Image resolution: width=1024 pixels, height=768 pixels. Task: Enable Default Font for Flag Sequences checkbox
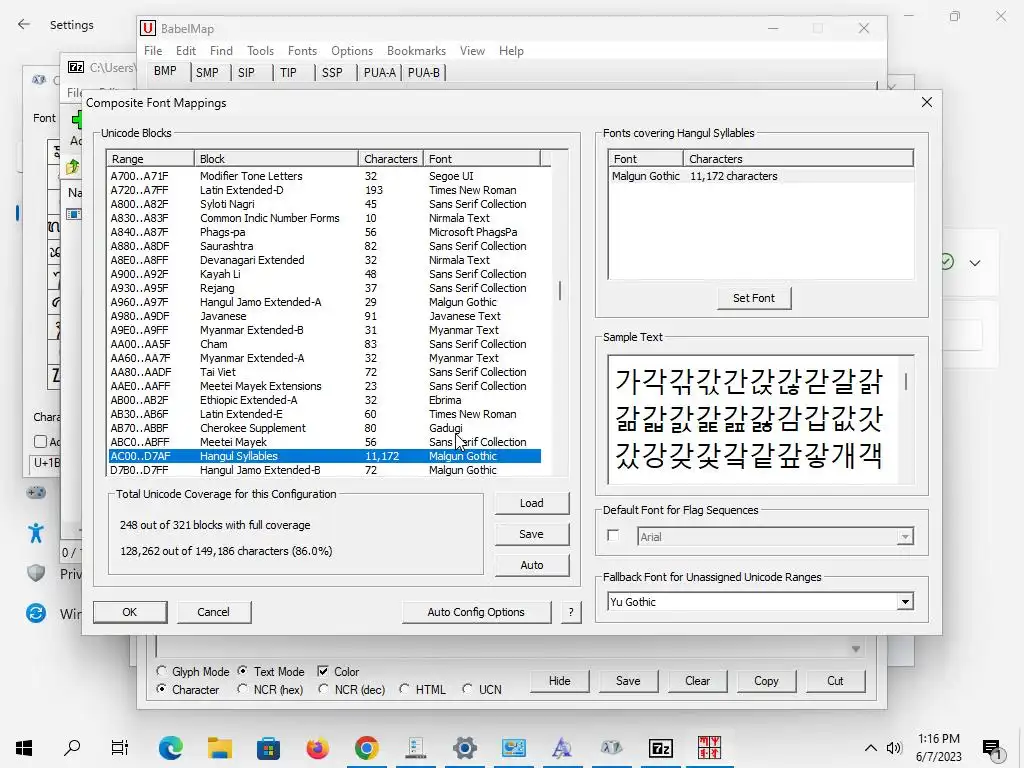[613, 536]
